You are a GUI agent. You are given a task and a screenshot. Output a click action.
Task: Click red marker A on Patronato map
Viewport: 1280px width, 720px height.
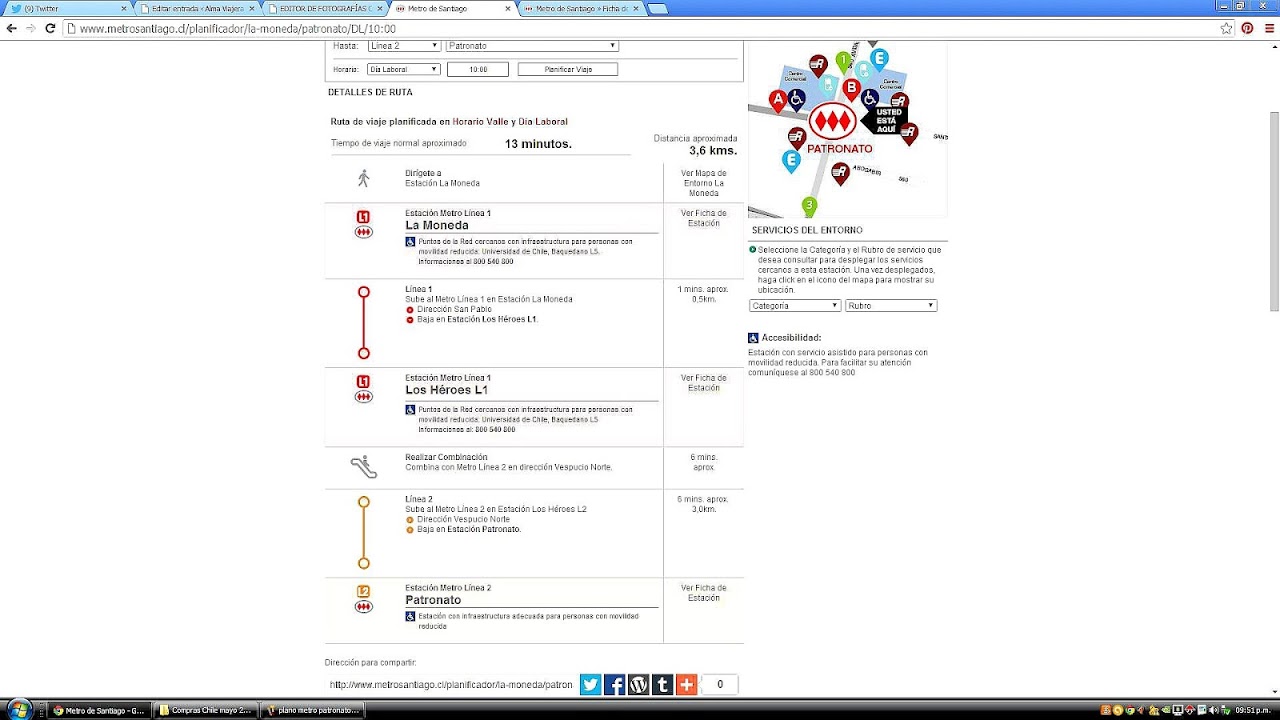[778, 99]
